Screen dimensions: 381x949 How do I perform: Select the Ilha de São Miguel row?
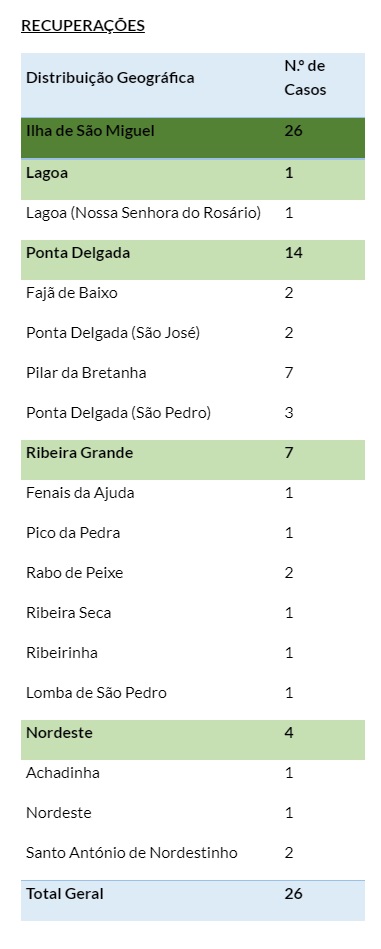tap(193, 138)
